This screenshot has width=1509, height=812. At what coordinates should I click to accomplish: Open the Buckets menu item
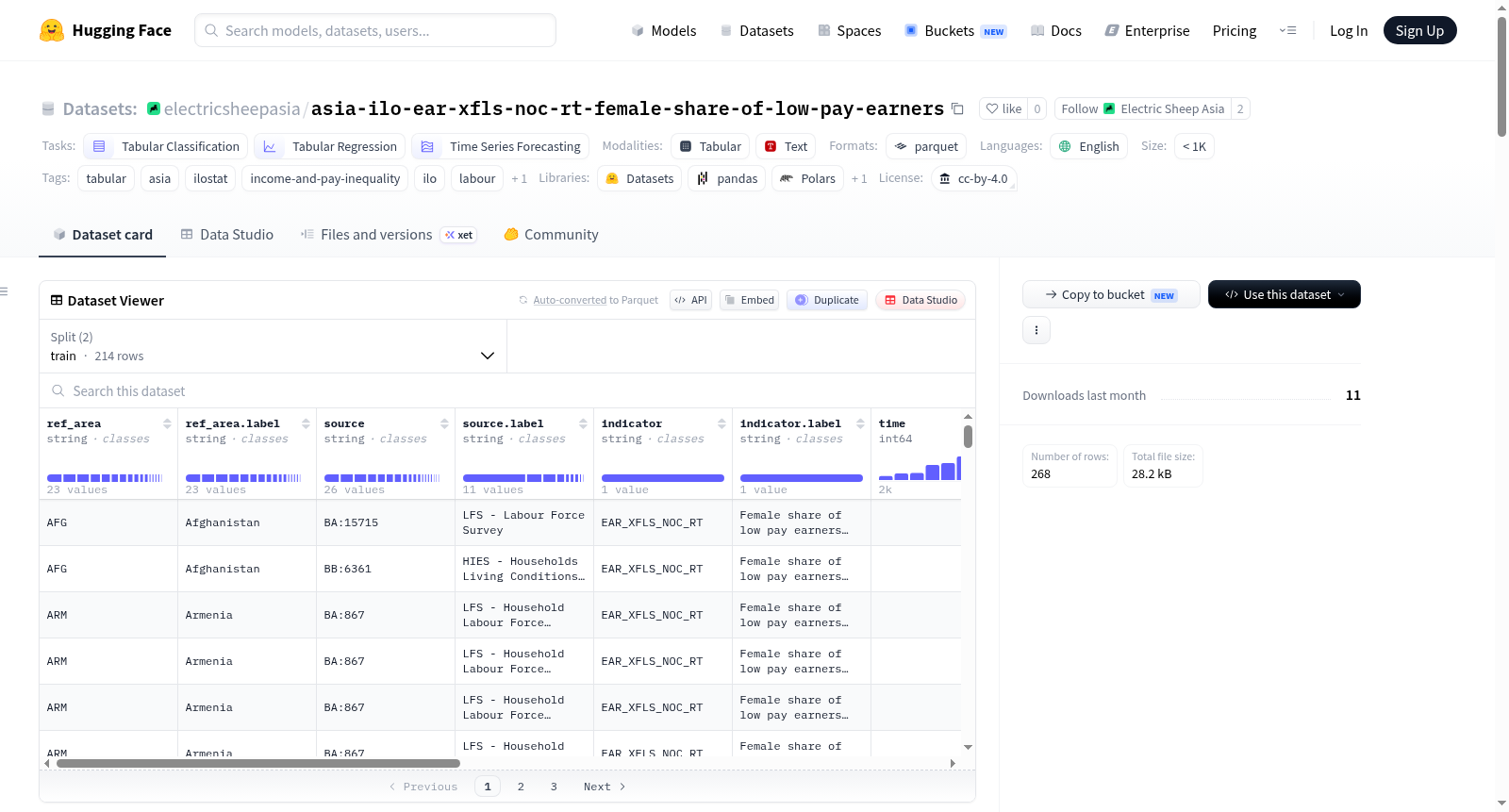[x=955, y=30]
